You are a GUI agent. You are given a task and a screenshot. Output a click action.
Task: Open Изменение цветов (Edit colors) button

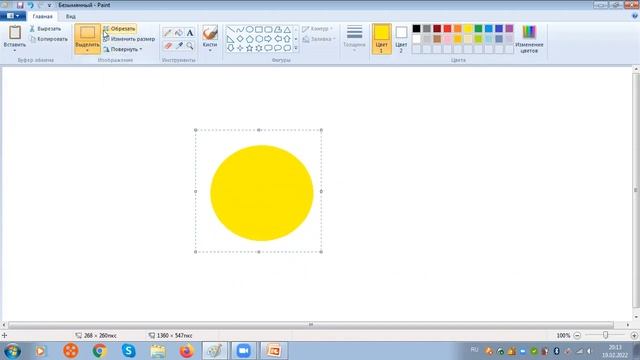[x=529, y=39]
